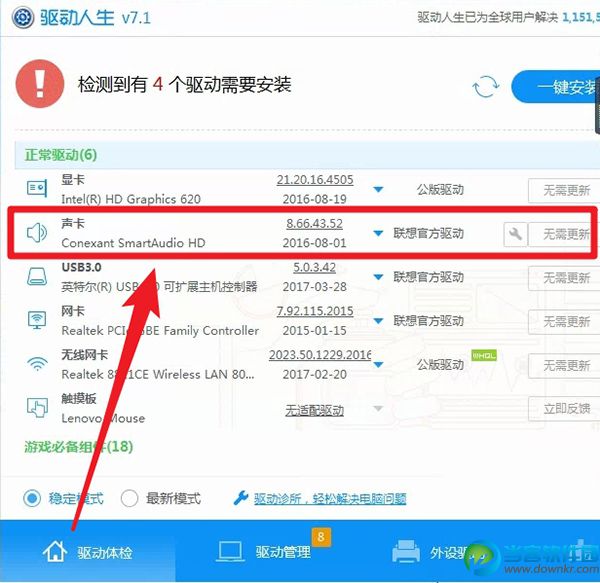This screenshot has width=600, height=583.
Task: Click the 驱动人生 gear logo icon
Action: point(23,18)
